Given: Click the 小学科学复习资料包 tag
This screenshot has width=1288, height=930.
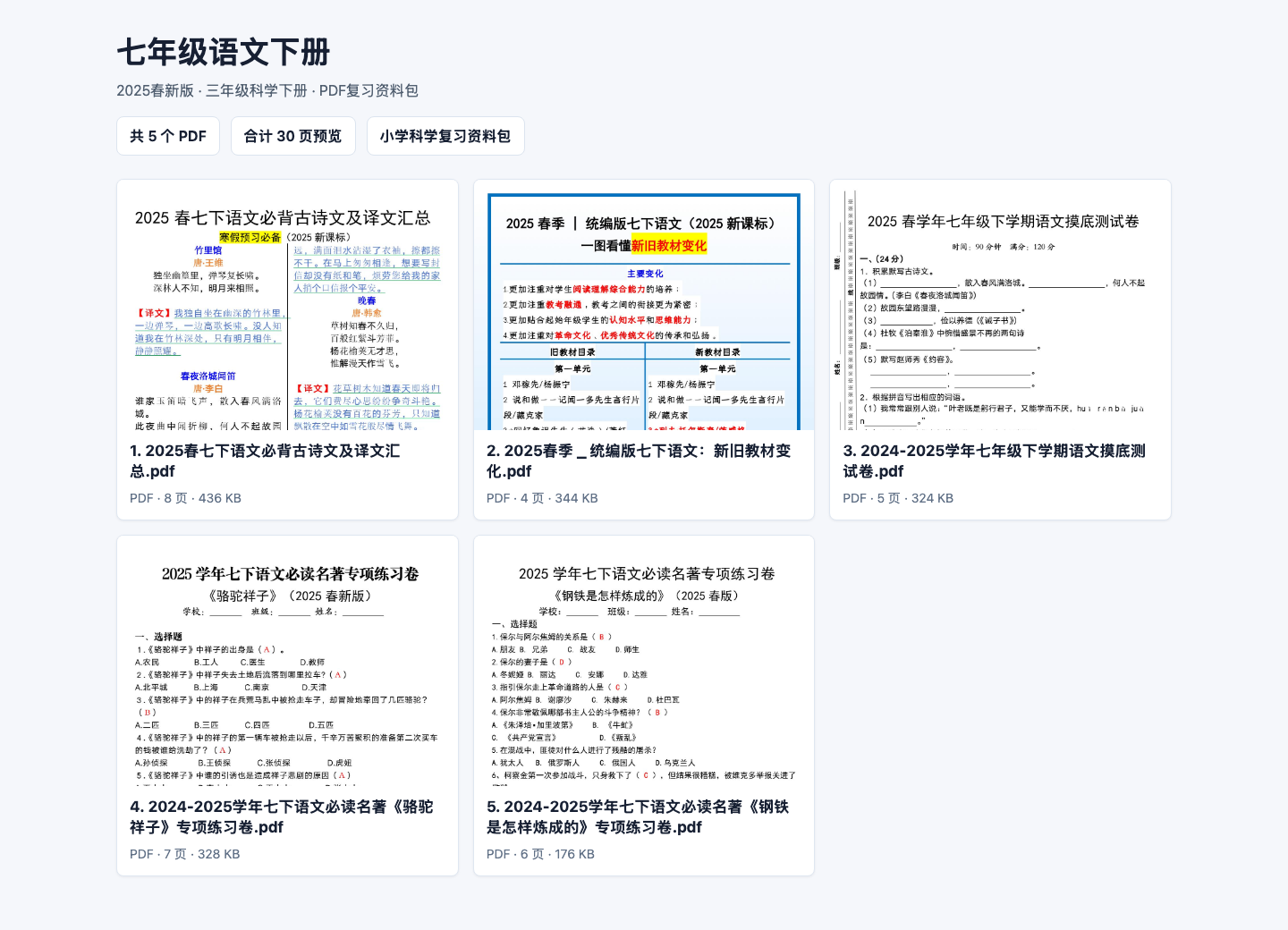Looking at the screenshot, I should [x=445, y=136].
